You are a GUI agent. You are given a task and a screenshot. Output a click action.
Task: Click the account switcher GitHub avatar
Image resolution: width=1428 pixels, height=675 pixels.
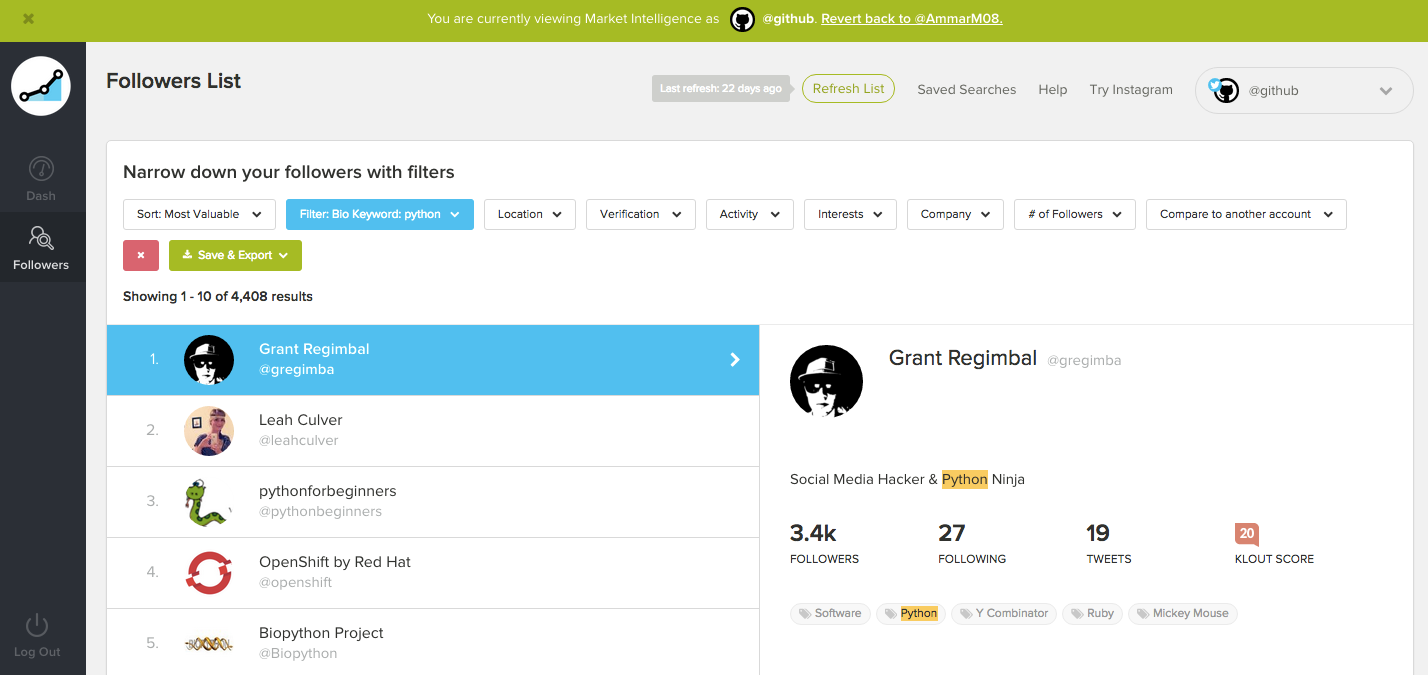point(1225,90)
